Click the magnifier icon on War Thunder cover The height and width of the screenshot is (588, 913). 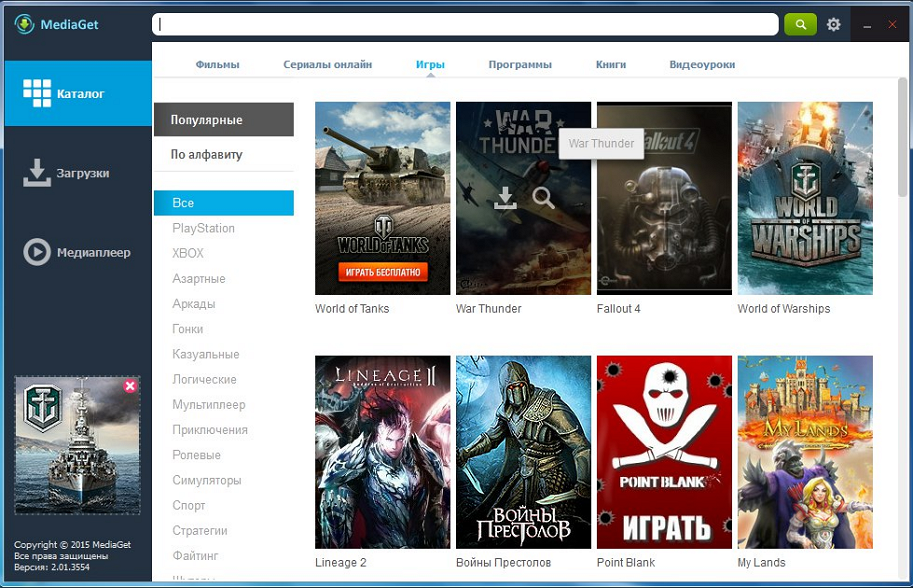543,198
